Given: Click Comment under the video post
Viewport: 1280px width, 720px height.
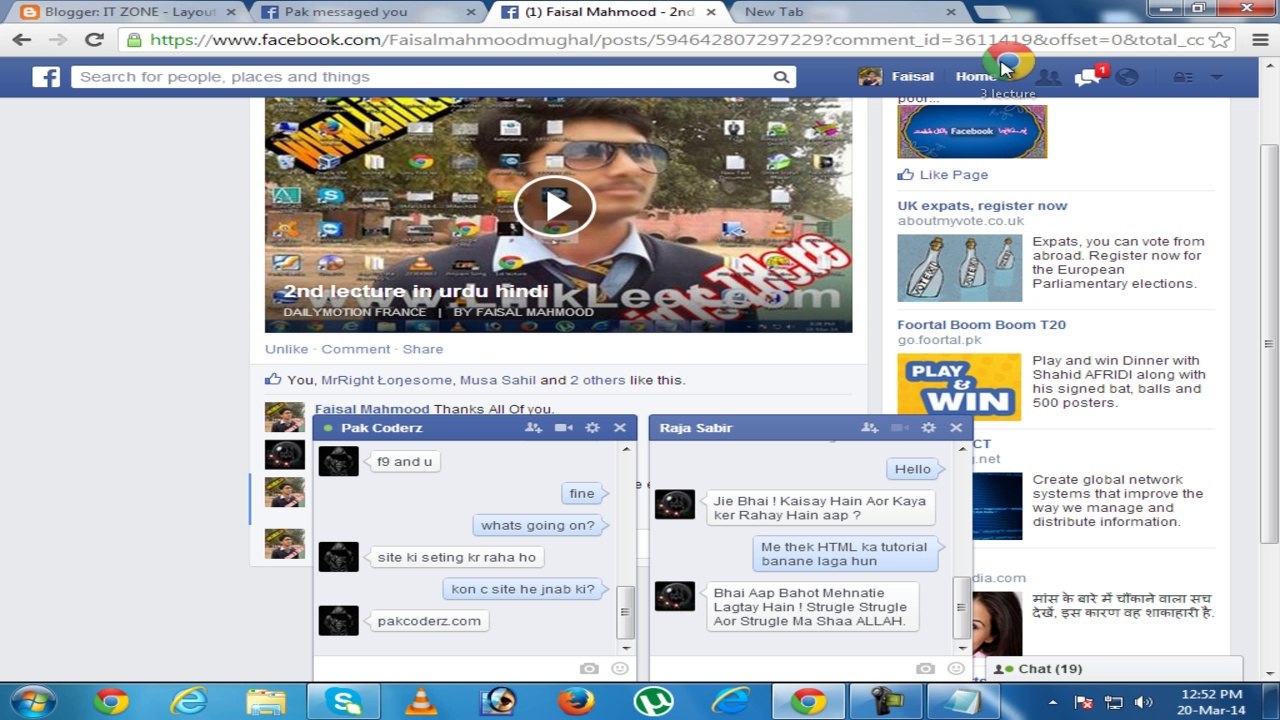Looking at the screenshot, I should (x=355, y=349).
